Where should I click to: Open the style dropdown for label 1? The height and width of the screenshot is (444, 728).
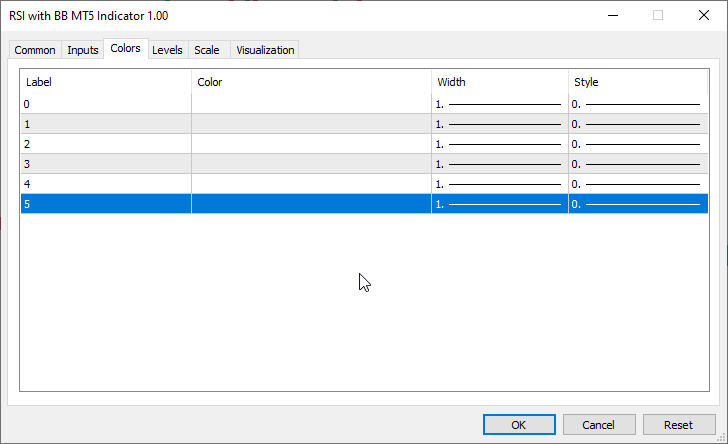[x=637, y=124]
